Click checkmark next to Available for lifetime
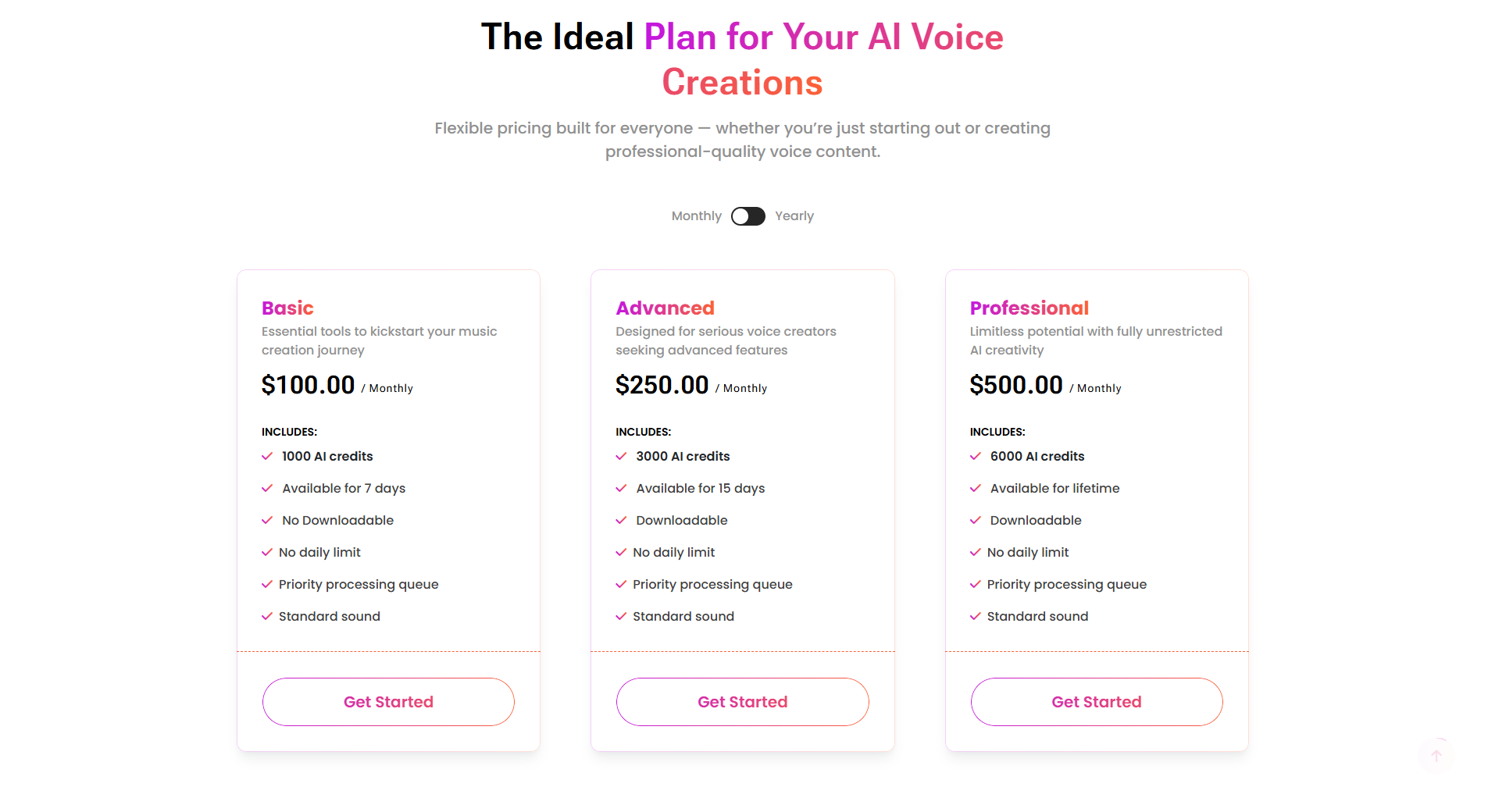The height and width of the screenshot is (812, 1488). [x=975, y=488]
